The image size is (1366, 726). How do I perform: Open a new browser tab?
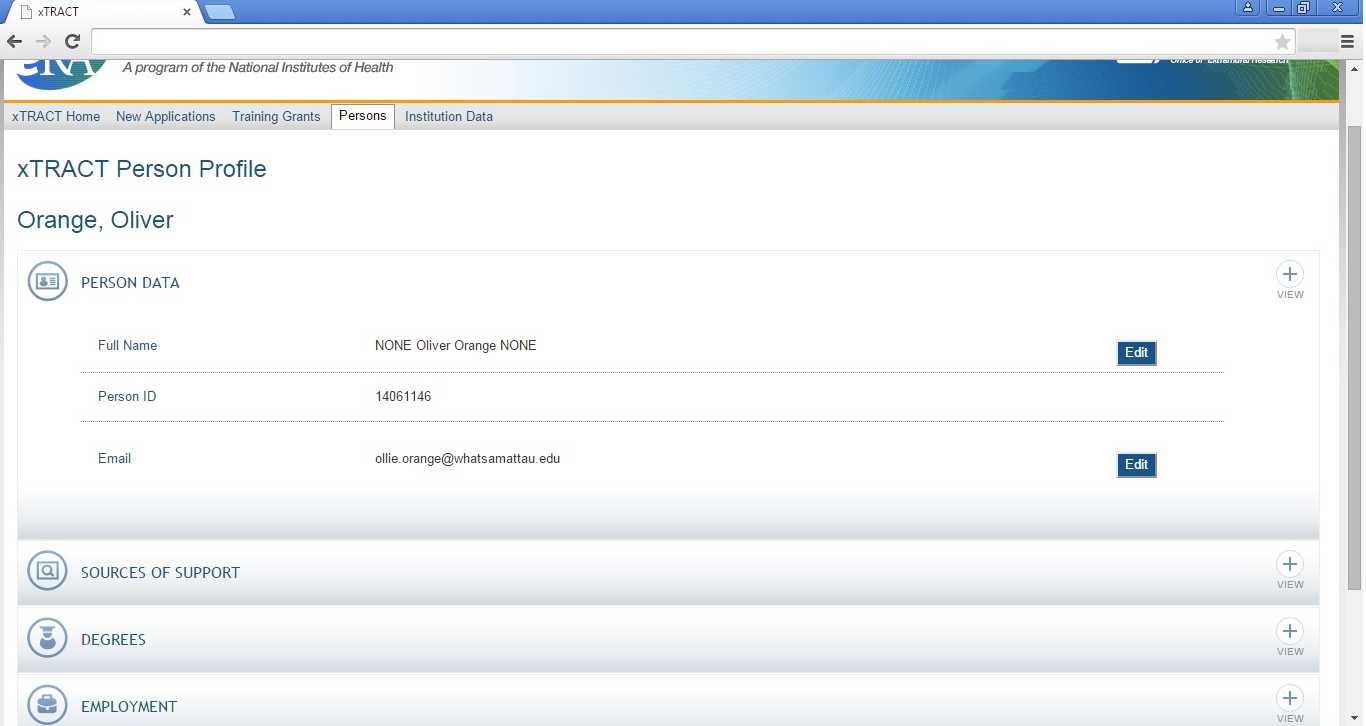click(x=220, y=12)
